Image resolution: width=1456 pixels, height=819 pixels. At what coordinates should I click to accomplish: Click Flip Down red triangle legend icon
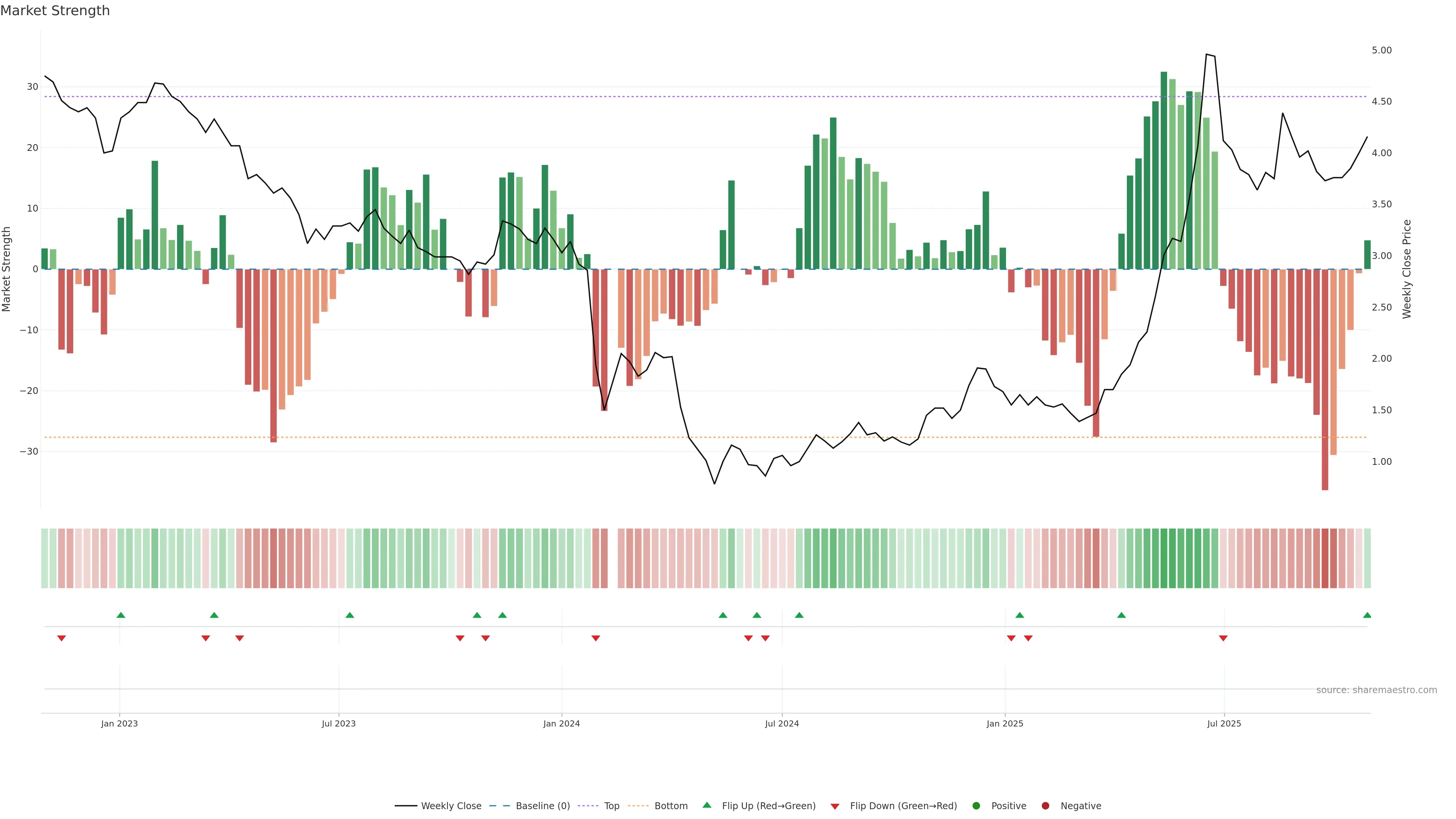(x=835, y=806)
